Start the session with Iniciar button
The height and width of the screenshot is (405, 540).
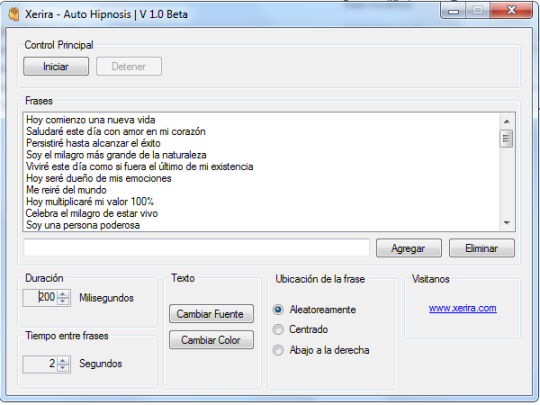56,66
